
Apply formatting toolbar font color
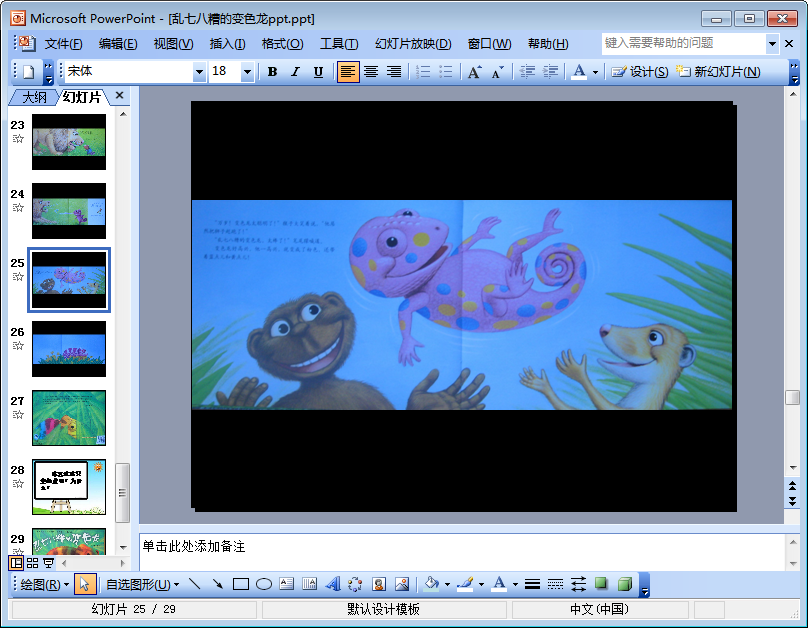pos(579,72)
